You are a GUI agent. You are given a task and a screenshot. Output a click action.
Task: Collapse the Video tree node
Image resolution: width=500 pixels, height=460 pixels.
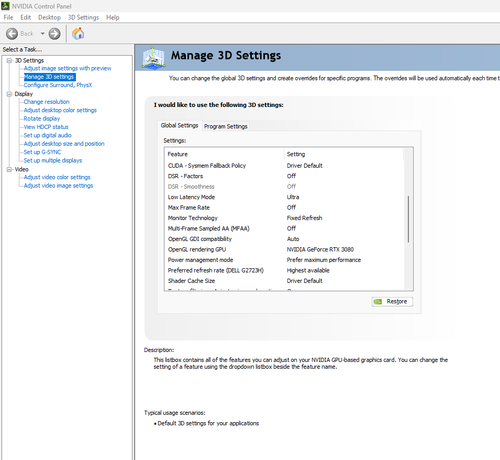[x=9, y=169]
